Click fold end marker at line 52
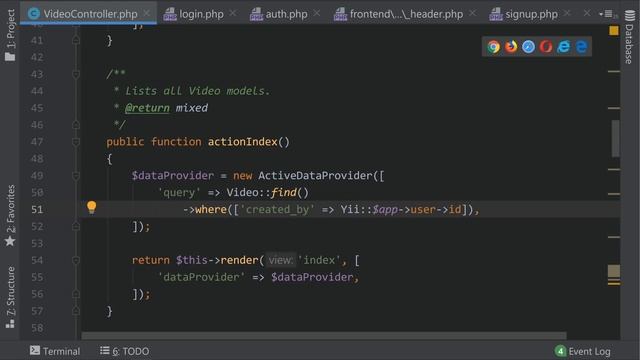 (76, 226)
